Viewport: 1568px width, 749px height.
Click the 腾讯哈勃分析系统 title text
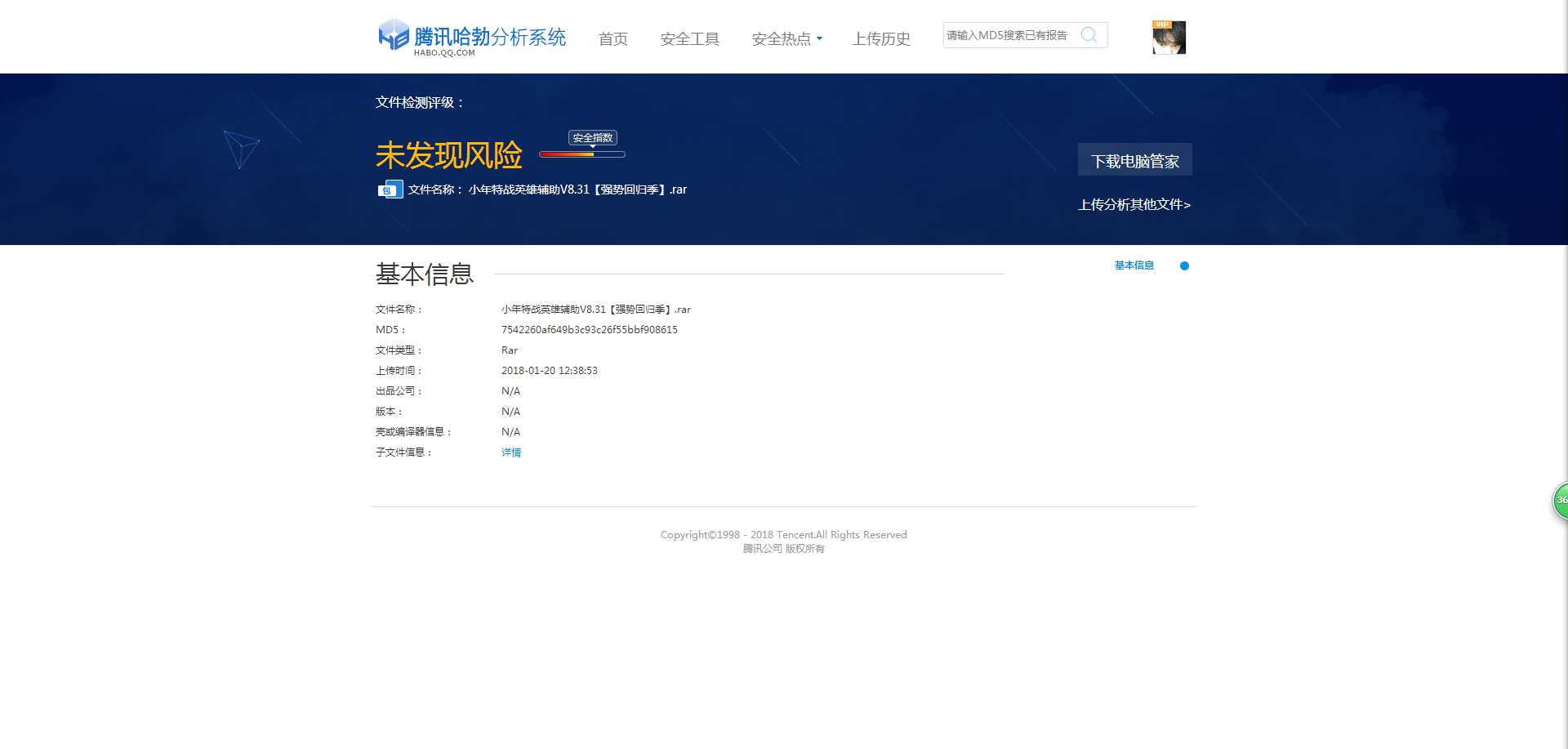pos(490,37)
